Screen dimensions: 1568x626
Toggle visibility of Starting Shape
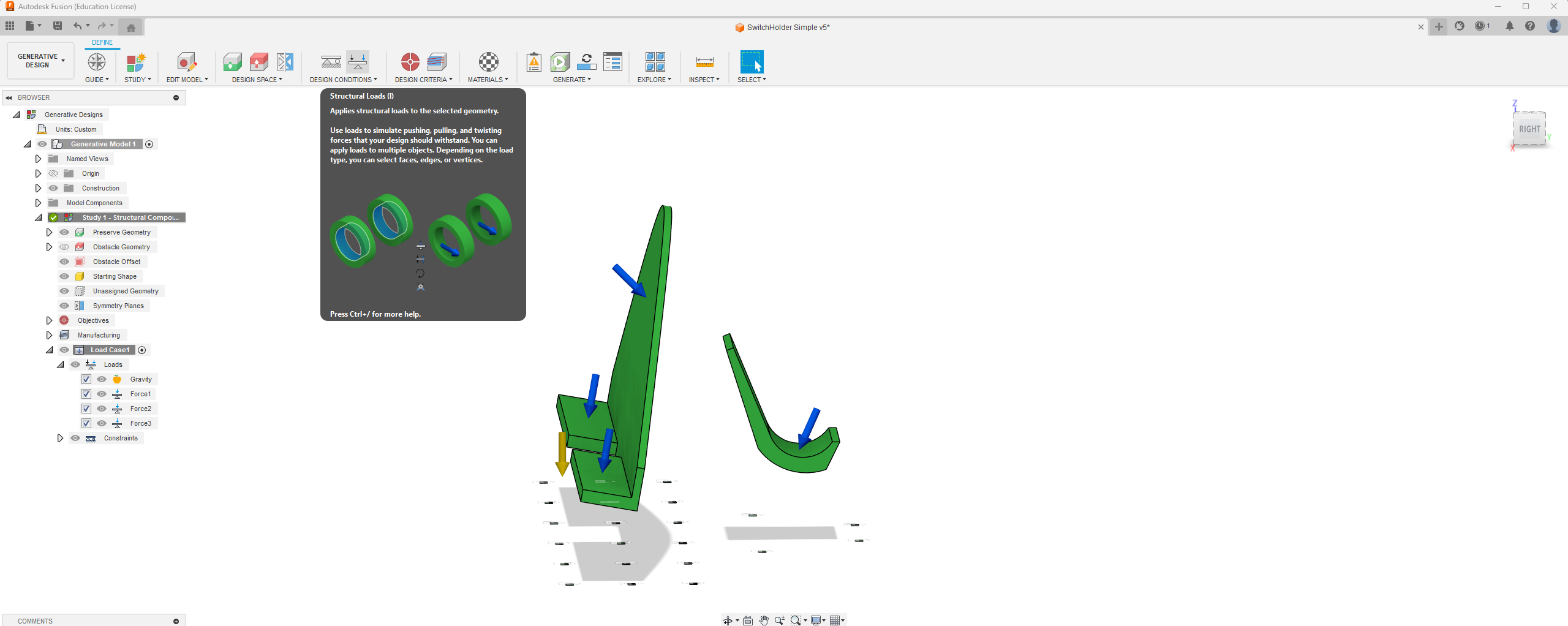coord(64,276)
